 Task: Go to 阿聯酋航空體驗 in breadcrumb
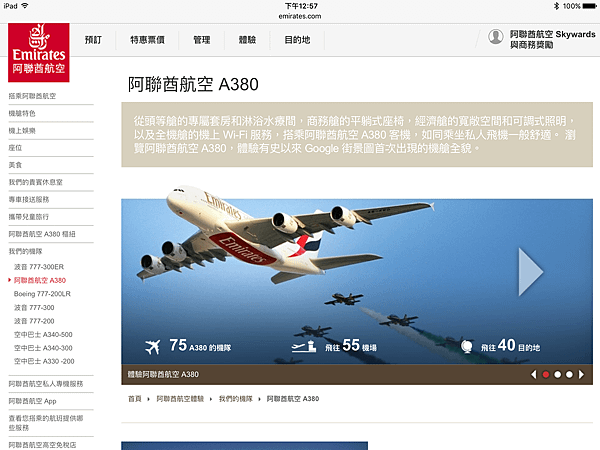click(x=180, y=399)
